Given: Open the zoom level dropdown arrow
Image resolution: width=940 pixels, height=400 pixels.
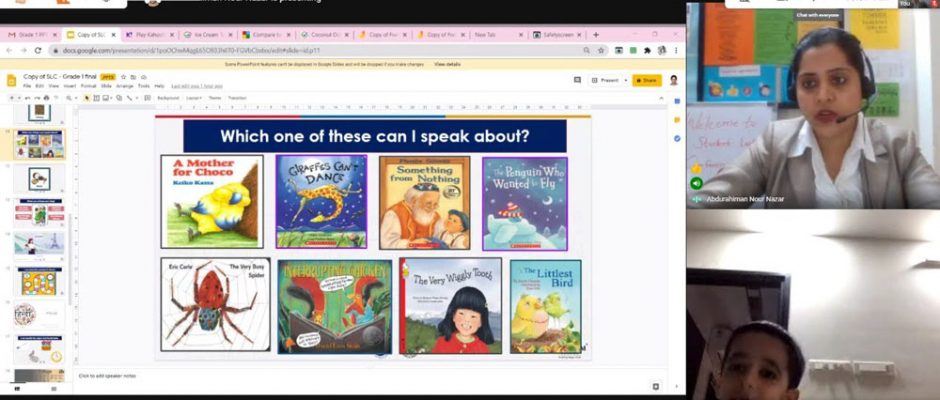Looking at the screenshot, I should pyautogui.click(x=76, y=98).
